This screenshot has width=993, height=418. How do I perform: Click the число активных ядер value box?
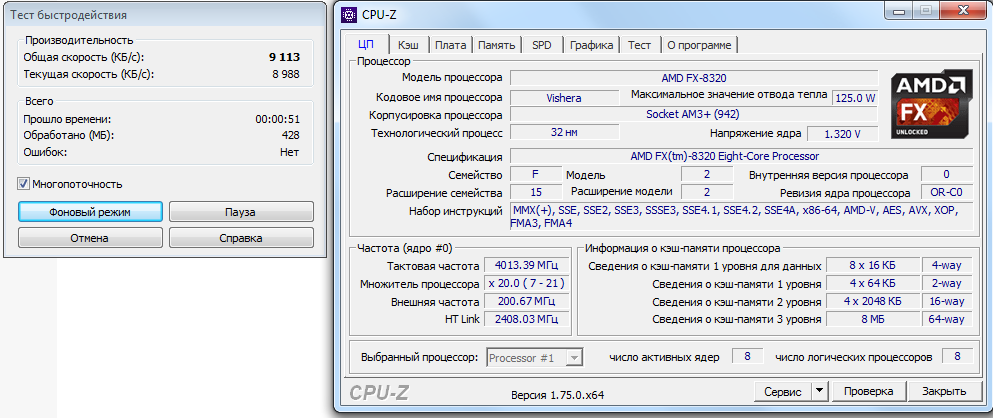click(747, 357)
